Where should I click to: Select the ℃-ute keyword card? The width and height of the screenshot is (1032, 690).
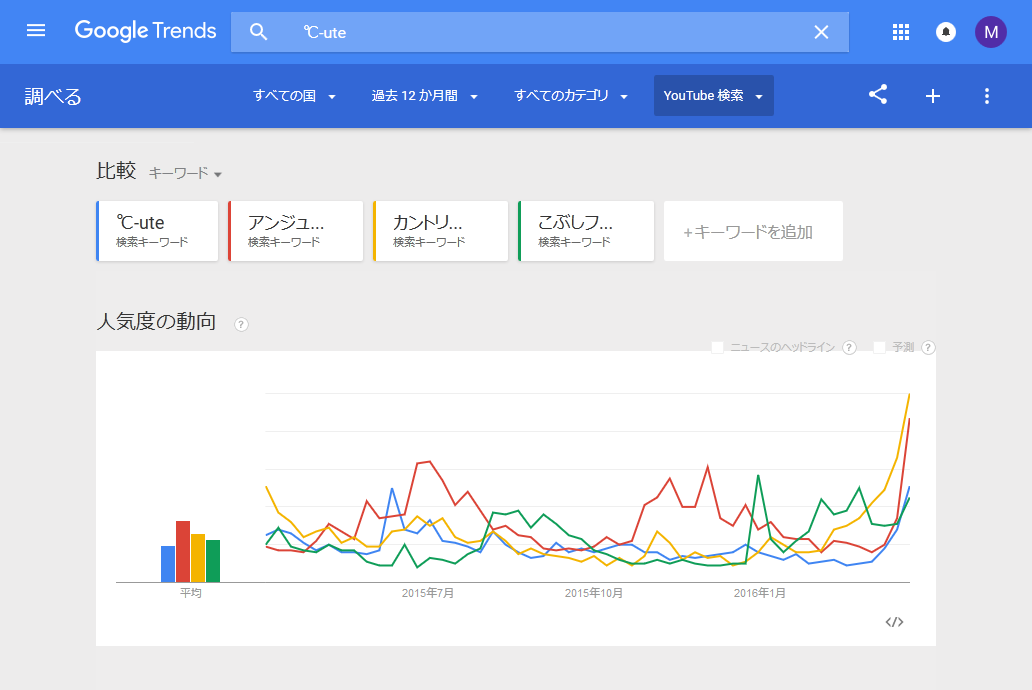point(157,231)
